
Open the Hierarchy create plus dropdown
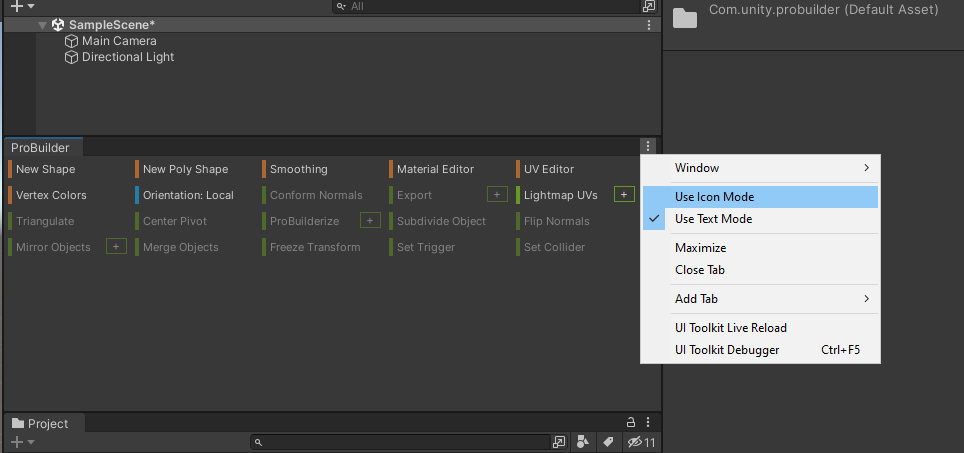[22, 6]
